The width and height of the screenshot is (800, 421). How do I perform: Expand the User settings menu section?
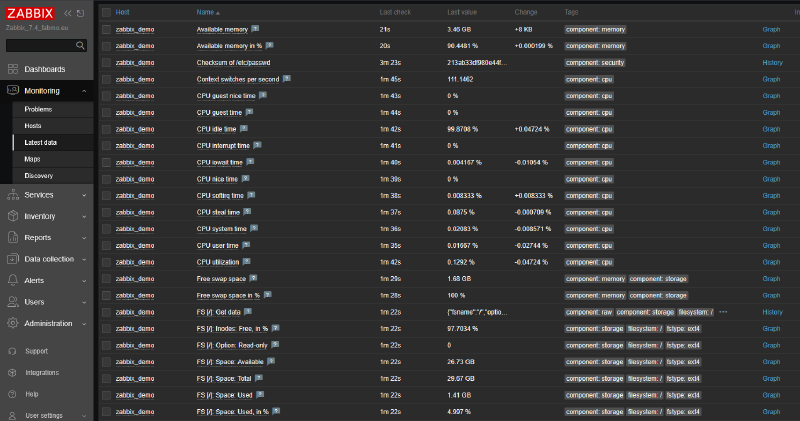[x=84, y=415]
